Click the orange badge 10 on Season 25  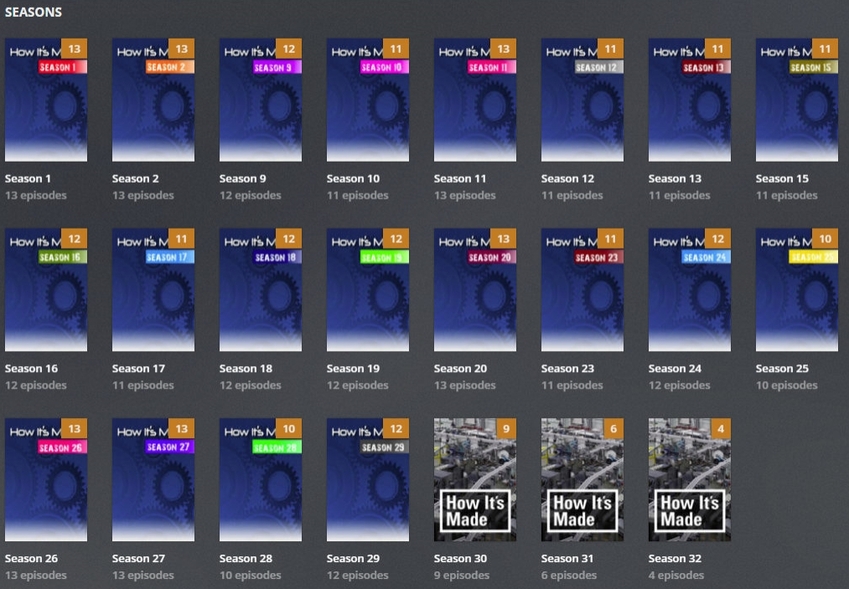point(825,239)
